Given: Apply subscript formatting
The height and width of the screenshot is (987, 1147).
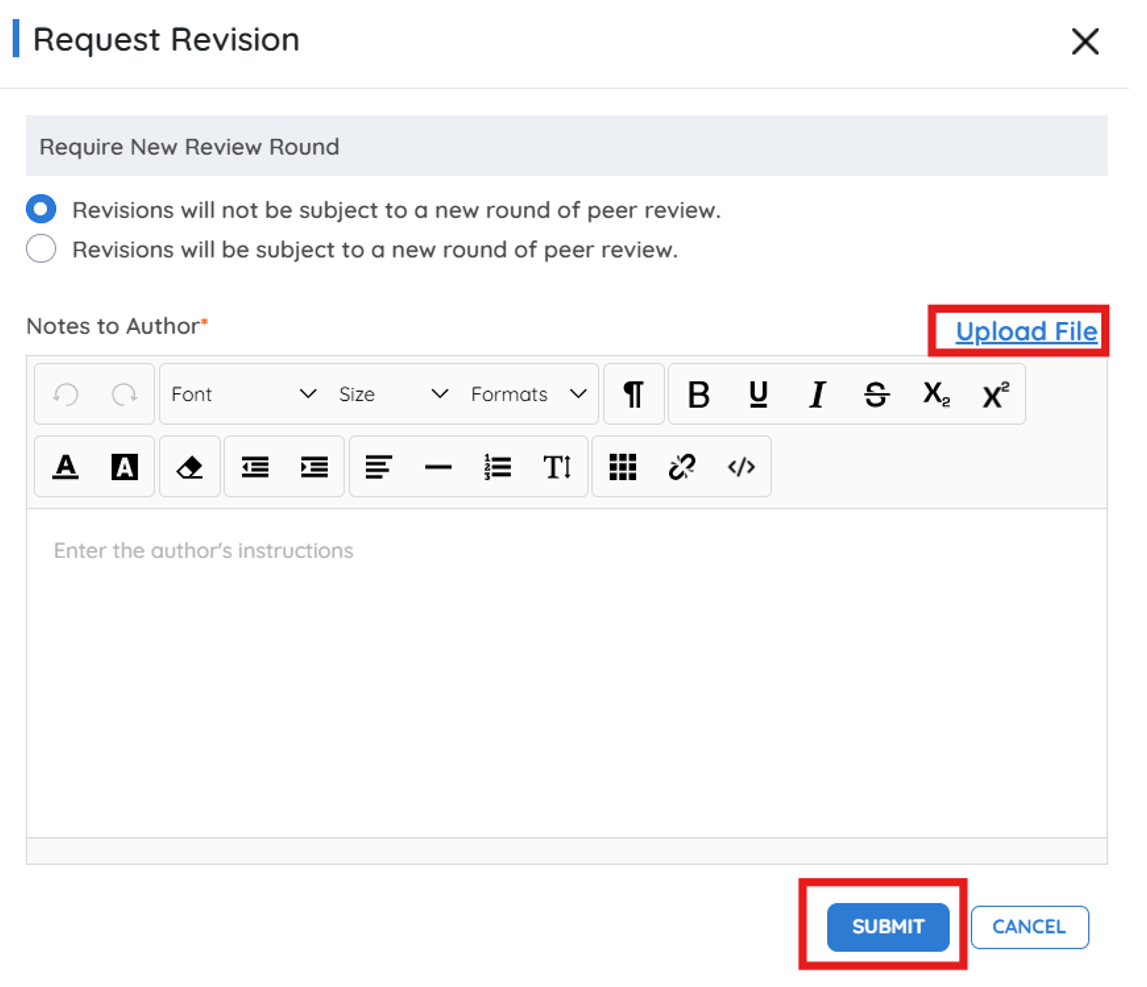Looking at the screenshot, I should tap(936, 395).
